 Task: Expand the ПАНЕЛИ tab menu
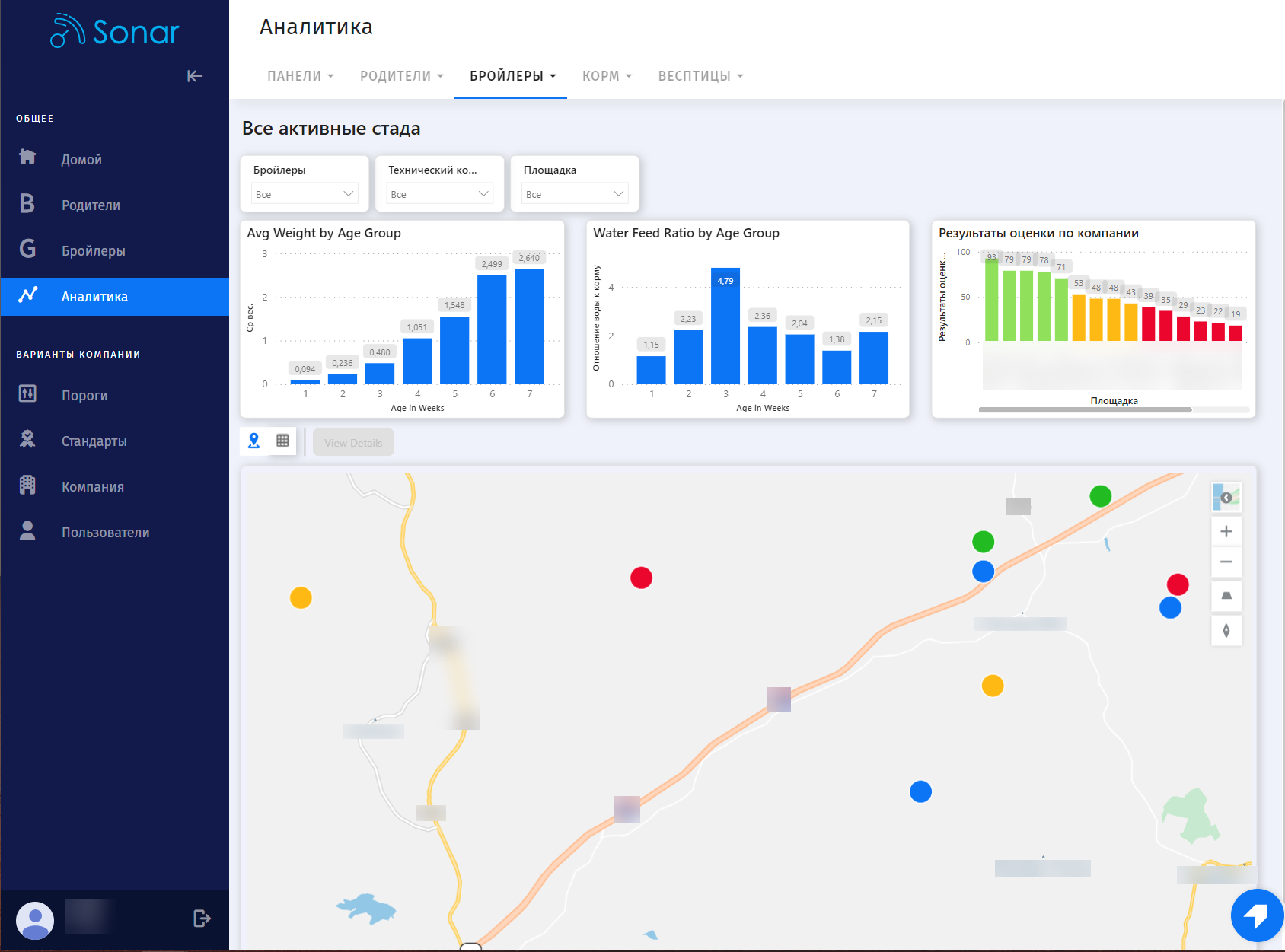pos(300,76)
